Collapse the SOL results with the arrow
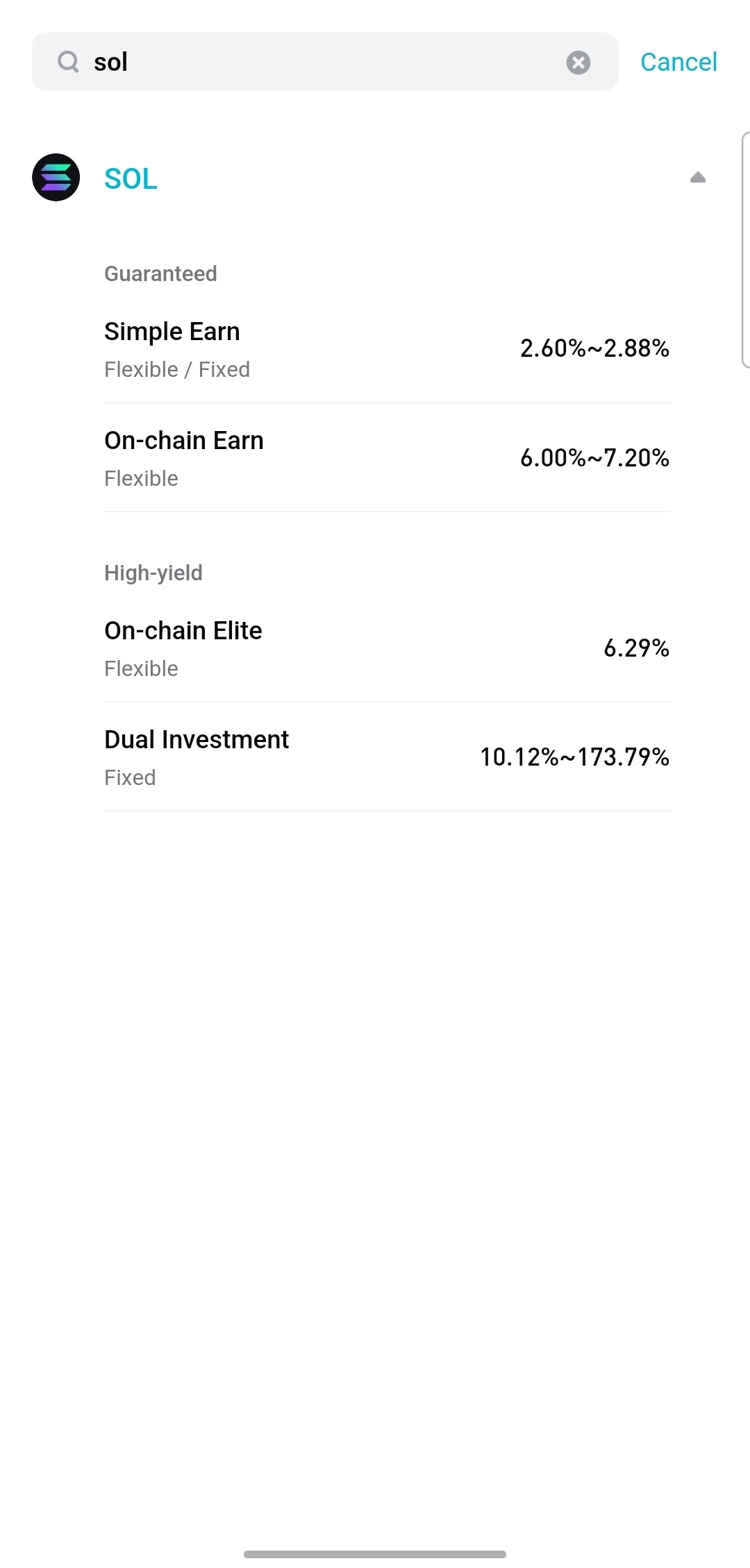Screen dimensions: 750x1568 [697, 178]
